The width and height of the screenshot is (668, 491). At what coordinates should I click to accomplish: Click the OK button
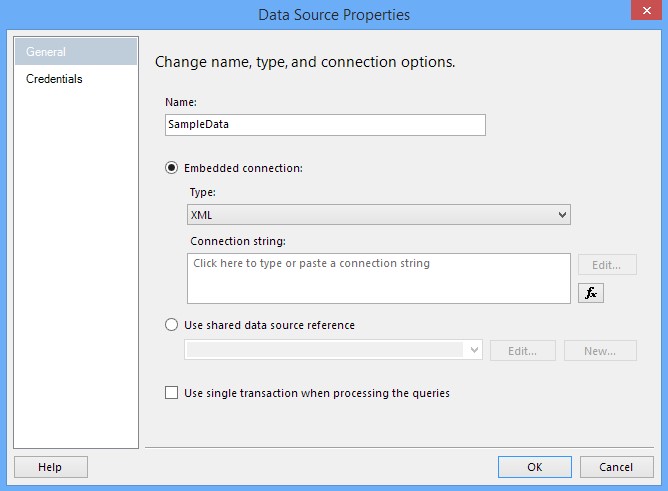(x=535, y=467)
